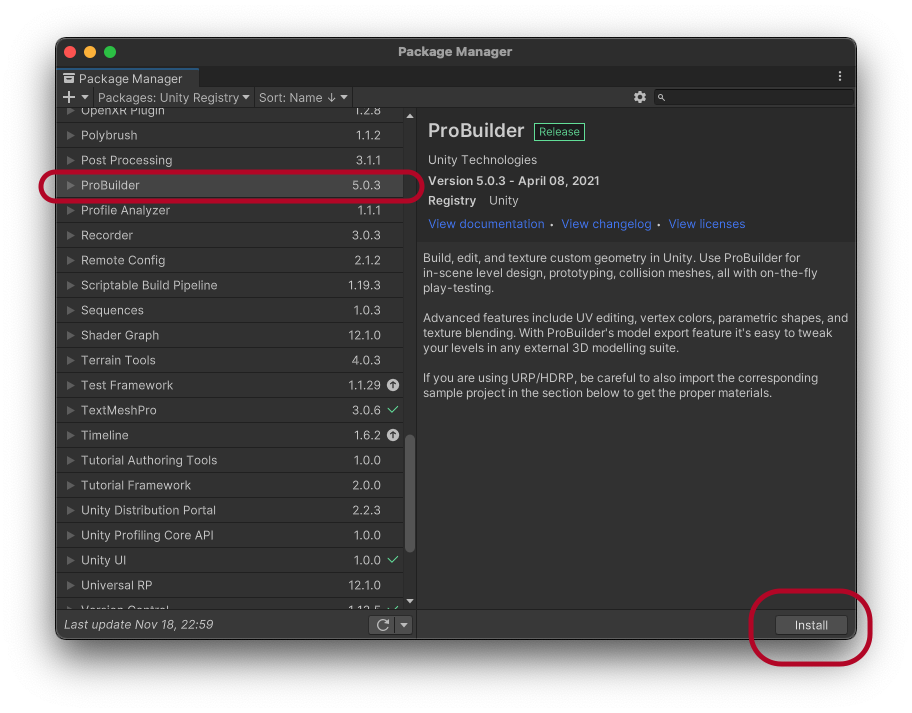Expand the Timeline package arrow
Viewport: 912px width, 713px height.
coord(70,435)
